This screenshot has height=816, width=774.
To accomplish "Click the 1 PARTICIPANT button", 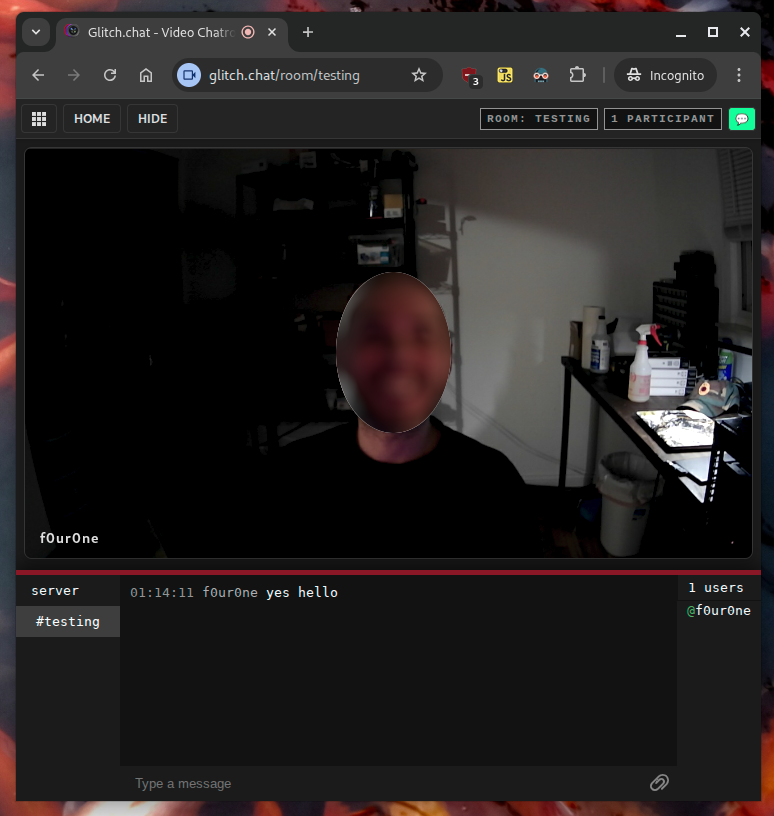I will point(663,119).
